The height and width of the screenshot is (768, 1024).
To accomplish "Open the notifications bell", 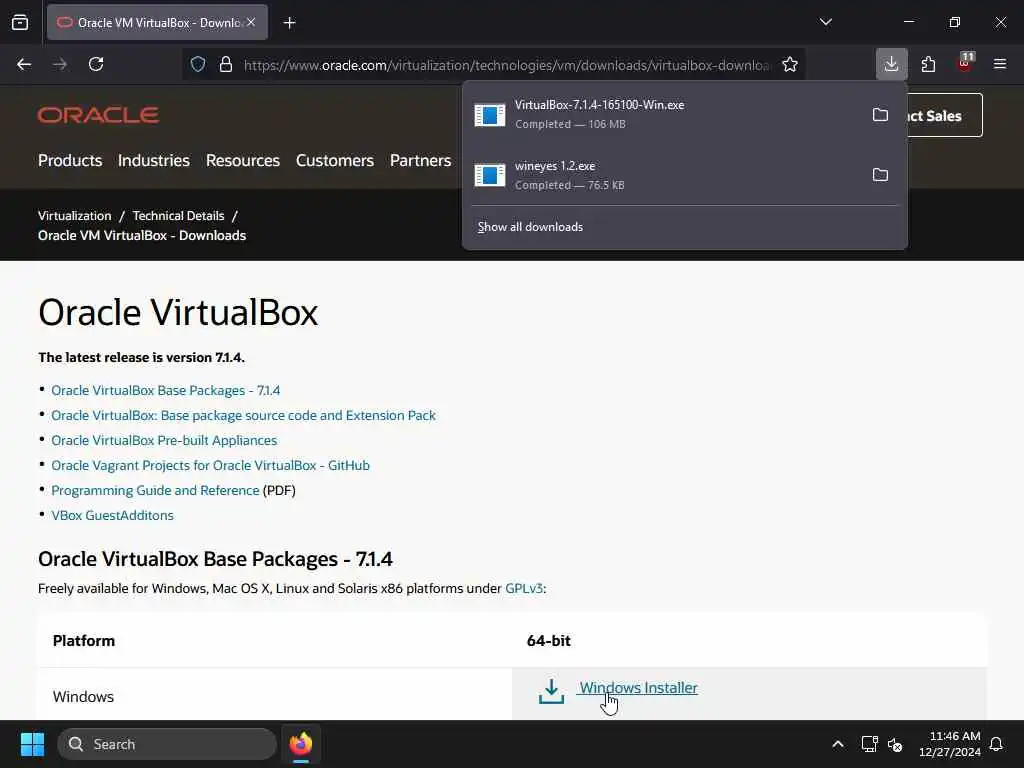I will tap(996, 744).
